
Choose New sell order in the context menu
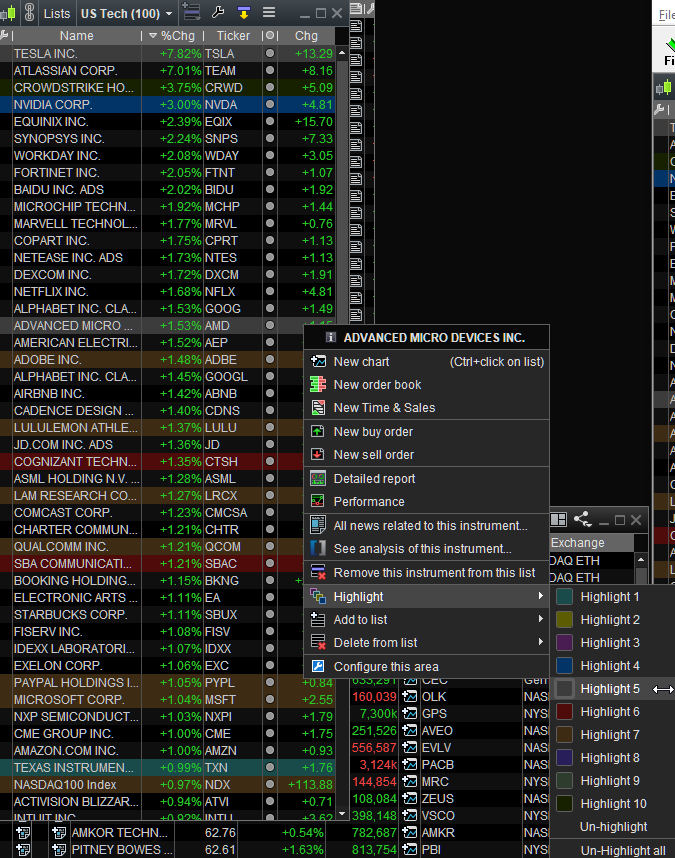(427, 455)
